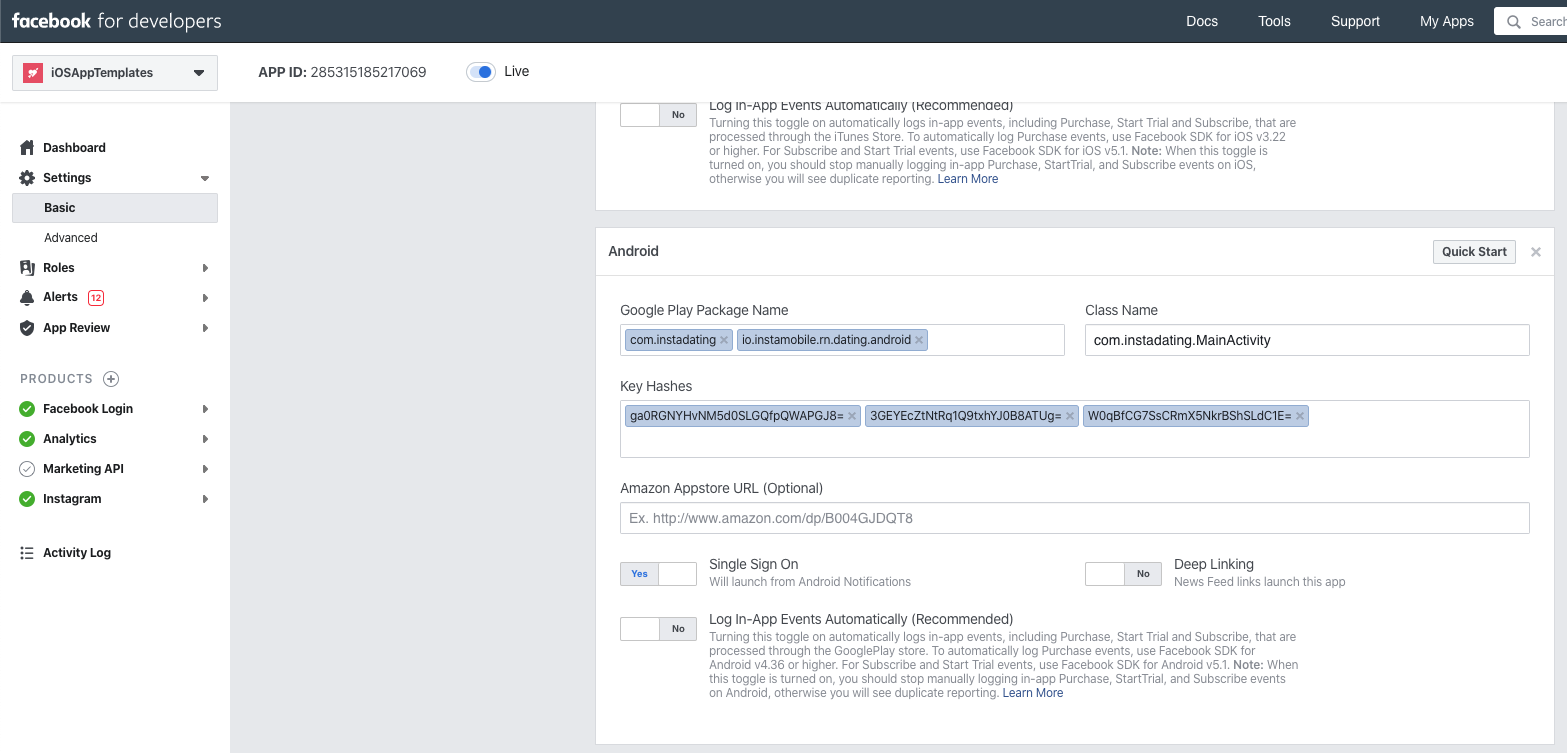
Task: Click the App Review shield icon
Action: (27, 328)
